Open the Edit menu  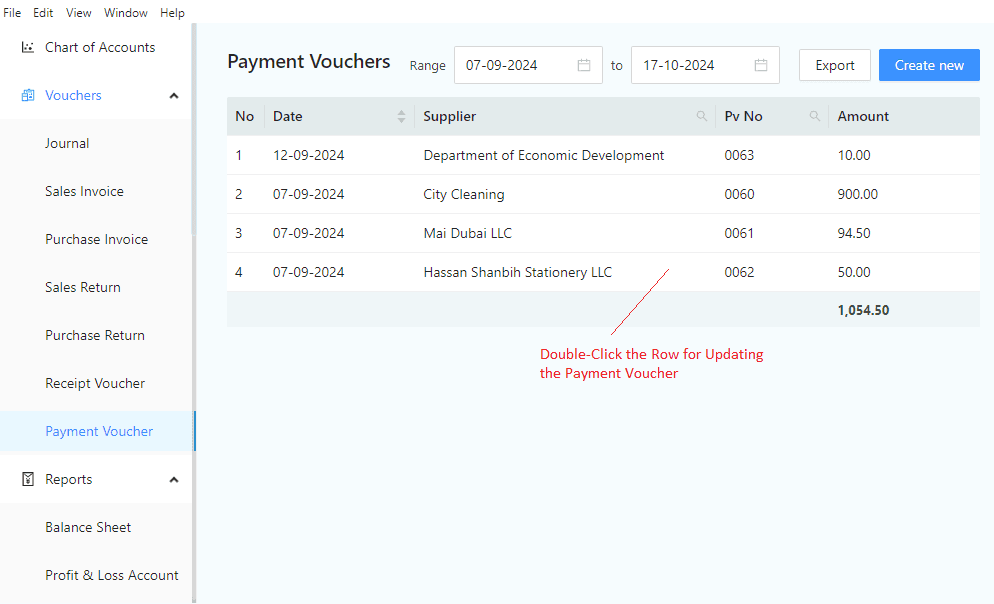[x=43, y=13]
